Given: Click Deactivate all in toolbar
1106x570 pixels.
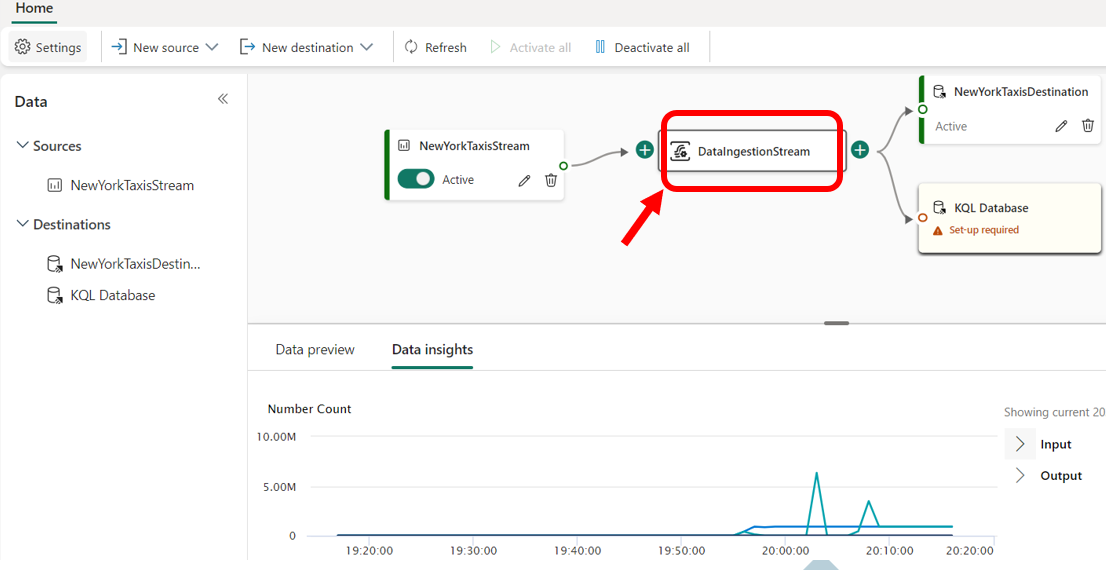Looking at the screenshot, I should (642, 47).
